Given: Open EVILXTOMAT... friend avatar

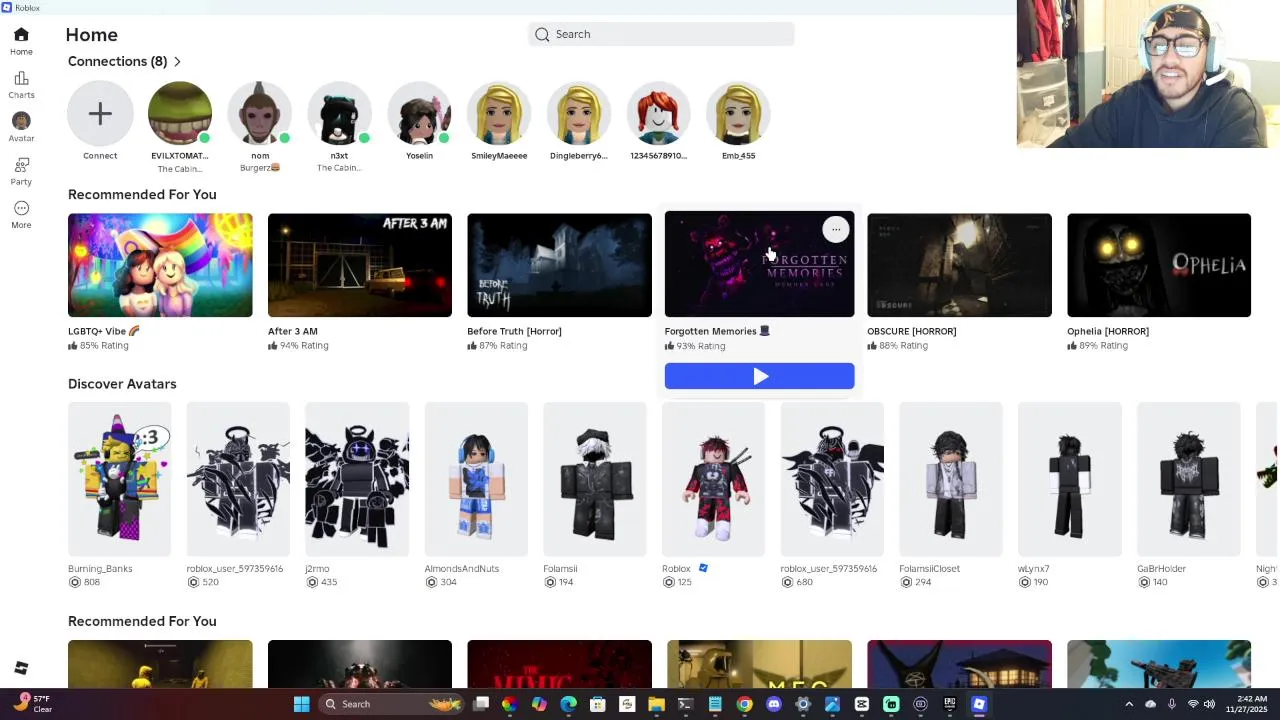Looking at the screenshot, I should 180,114.
